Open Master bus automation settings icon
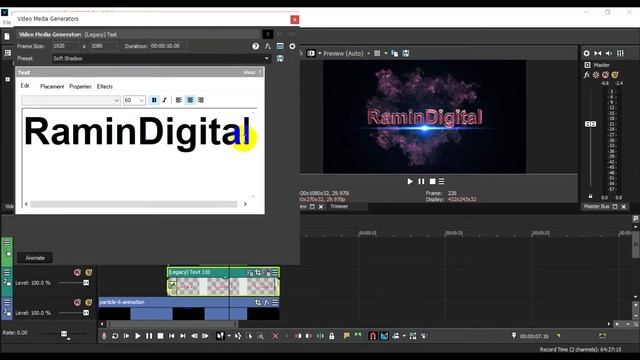Image resolution: width=640 pixels, height=360 pixels. tap(596, 75)
